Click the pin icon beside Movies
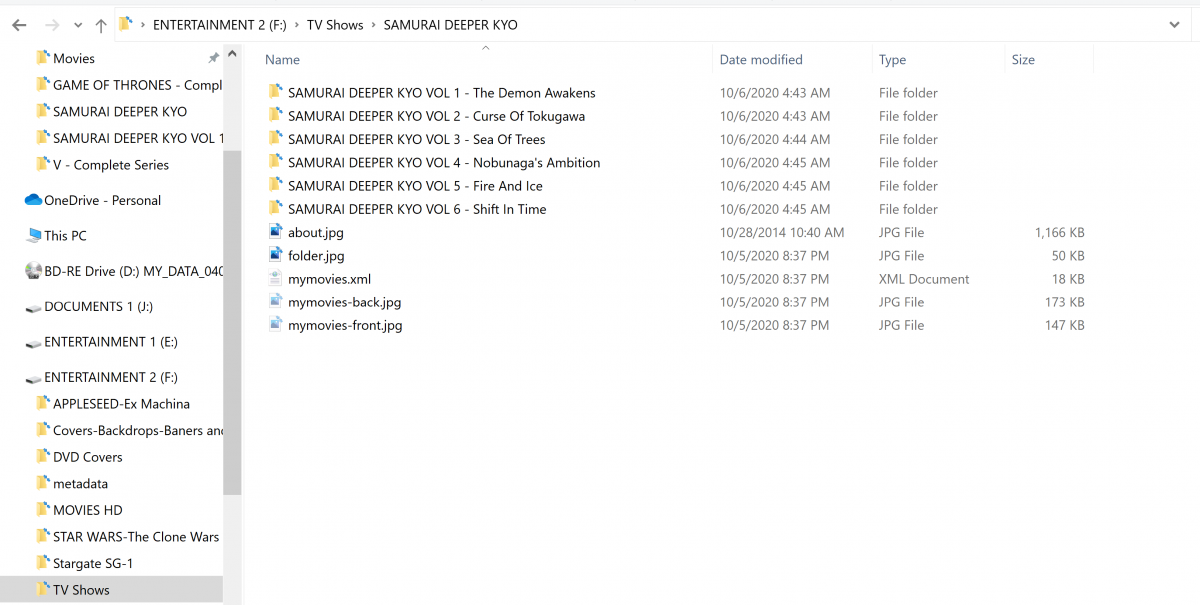Image resolution: width=1200 pixels, height=605 pixels. [x=213, y=59]
